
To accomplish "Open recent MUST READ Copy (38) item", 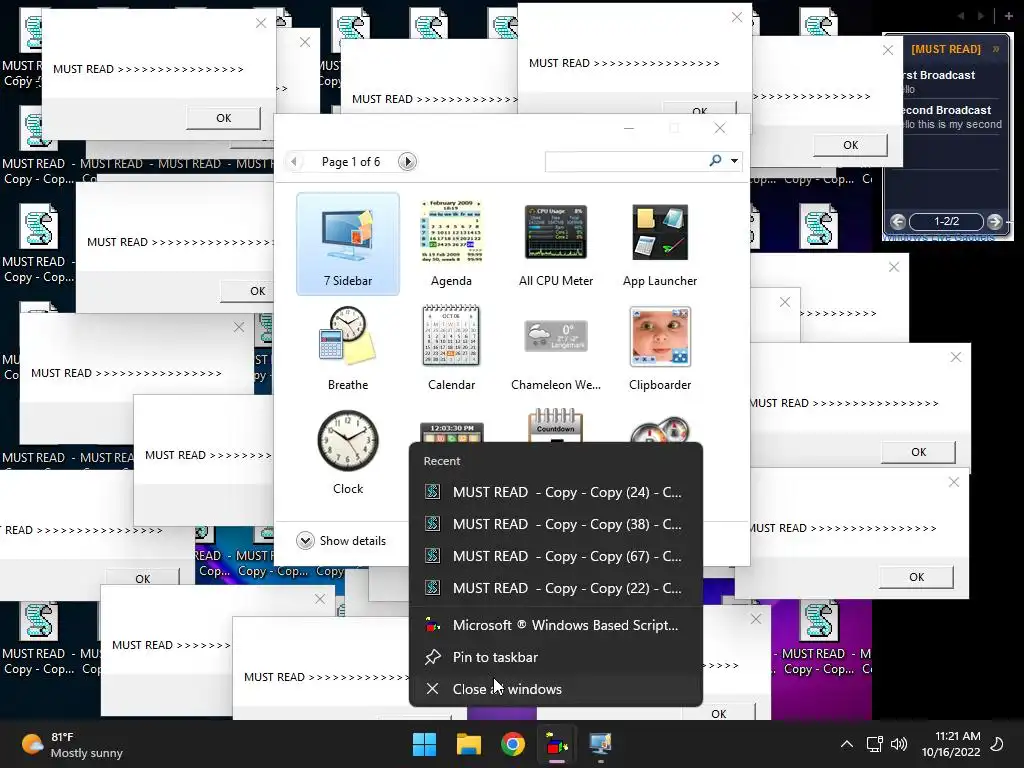I will pos(556,524).
